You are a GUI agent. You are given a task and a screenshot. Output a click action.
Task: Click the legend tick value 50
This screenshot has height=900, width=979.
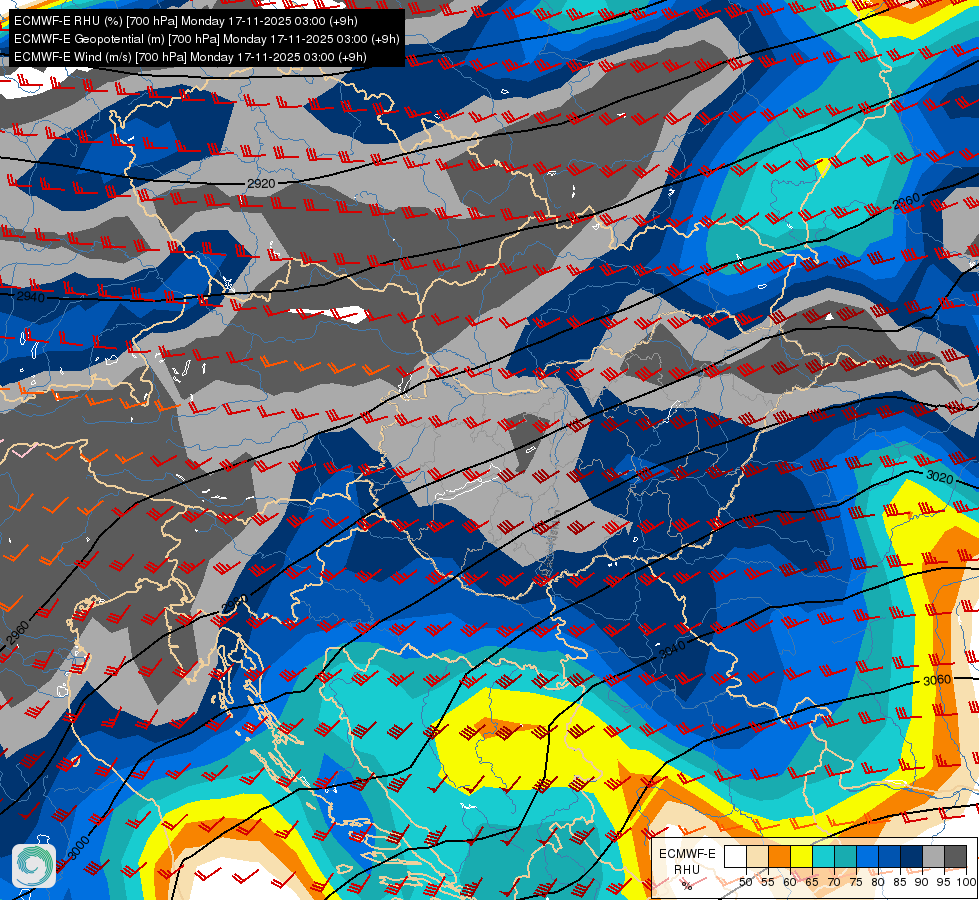tap(745, 882)
